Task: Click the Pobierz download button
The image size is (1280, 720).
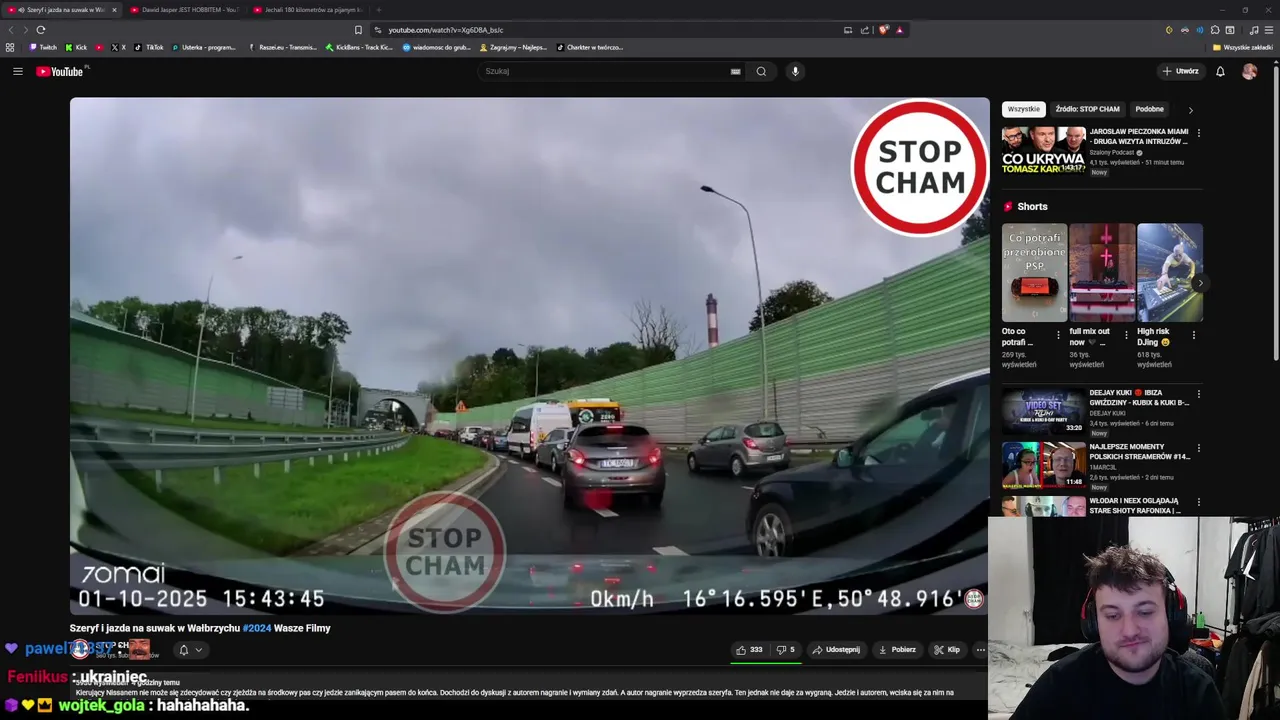Action: [x=897, y=650]
